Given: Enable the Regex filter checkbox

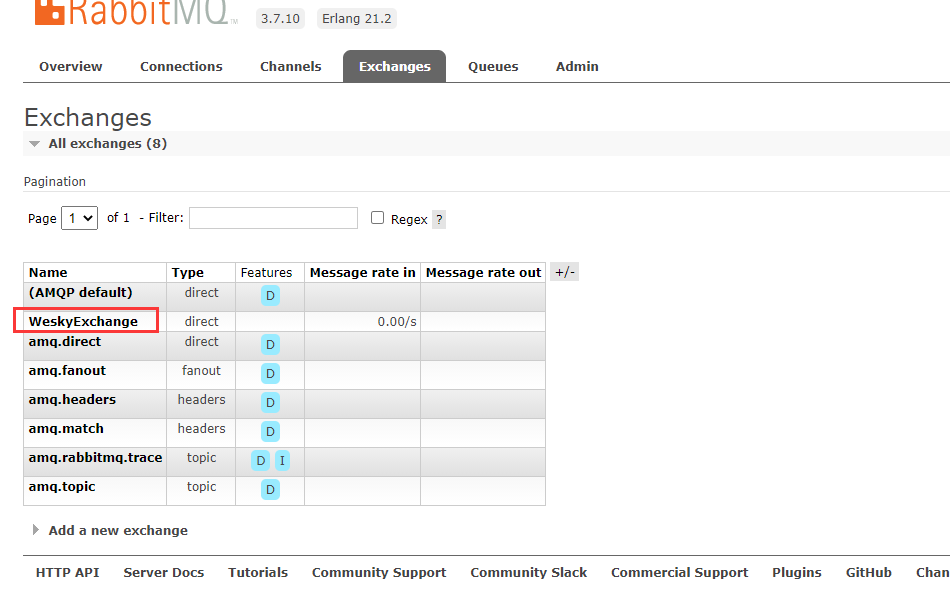Looking at the screenshot, I should coord(377,218).
